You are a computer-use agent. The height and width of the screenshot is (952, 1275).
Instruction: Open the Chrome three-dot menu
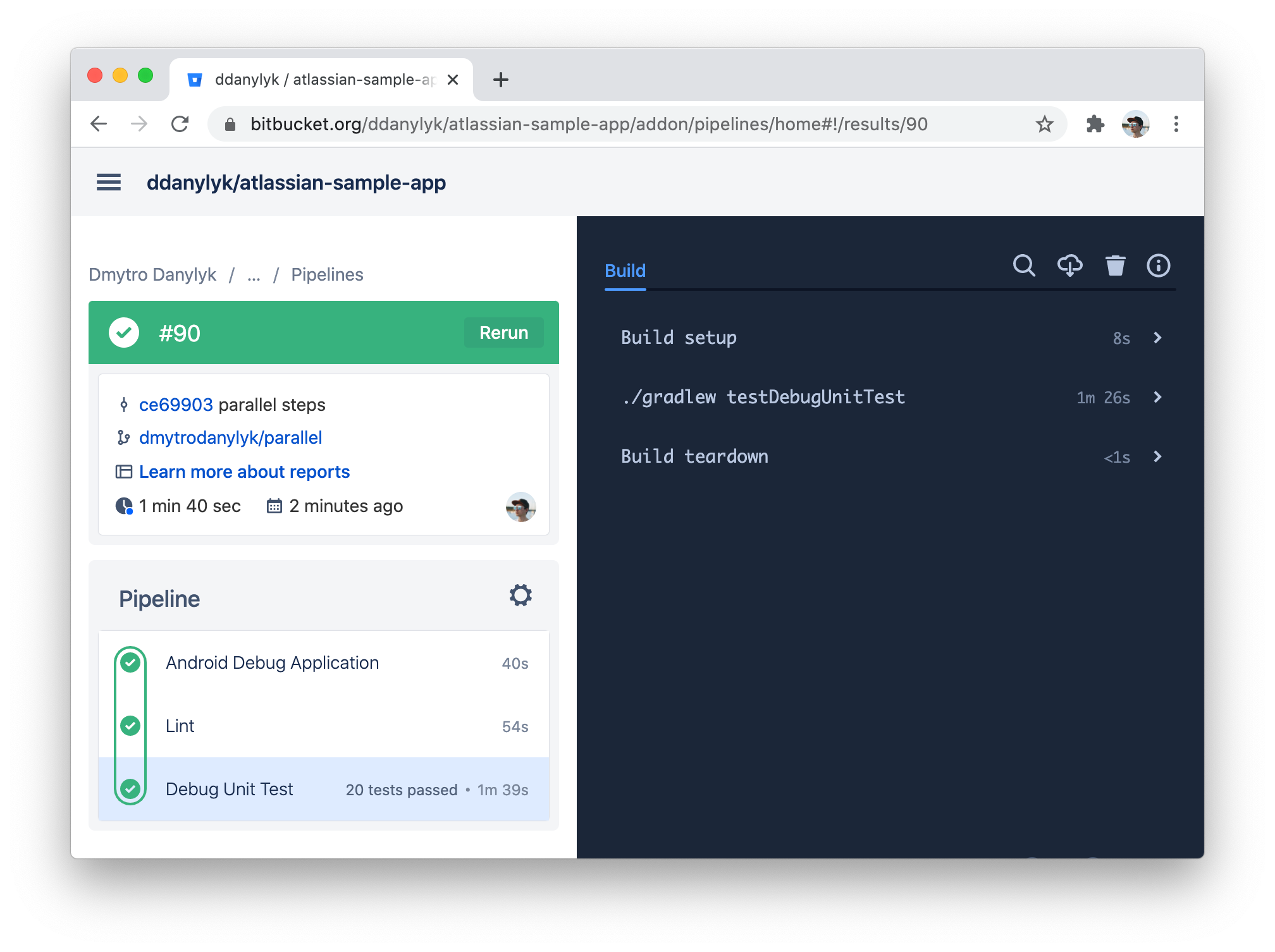1176,124
